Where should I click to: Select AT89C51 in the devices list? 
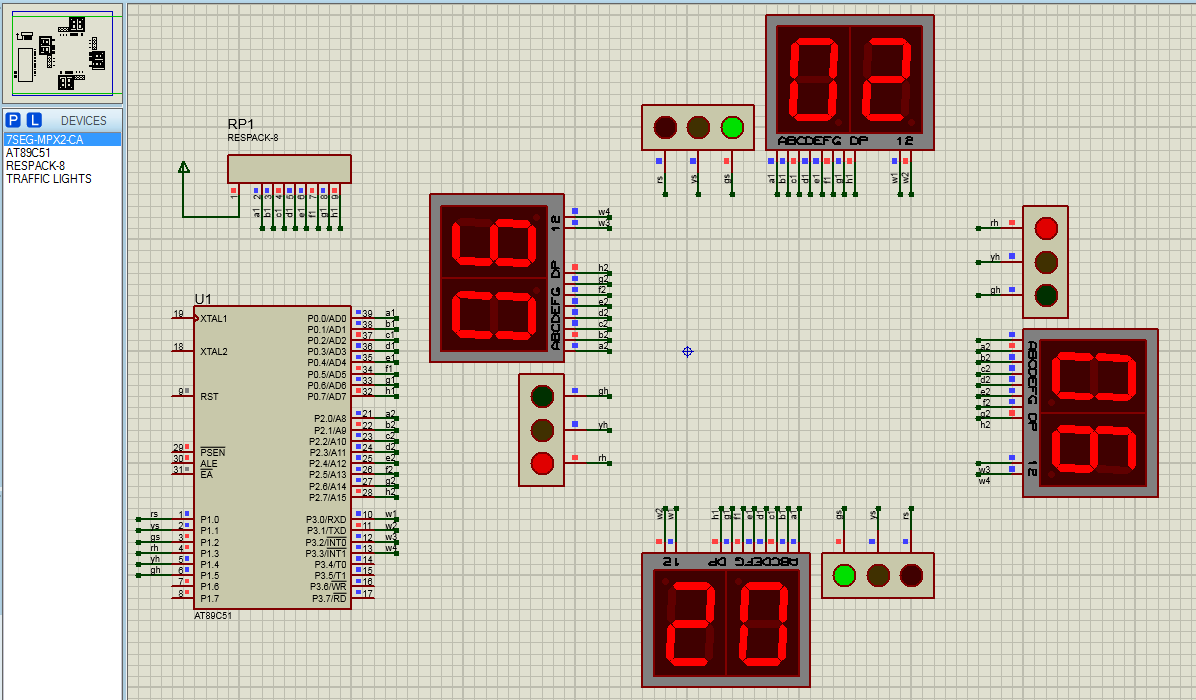(x=28, y=153)
